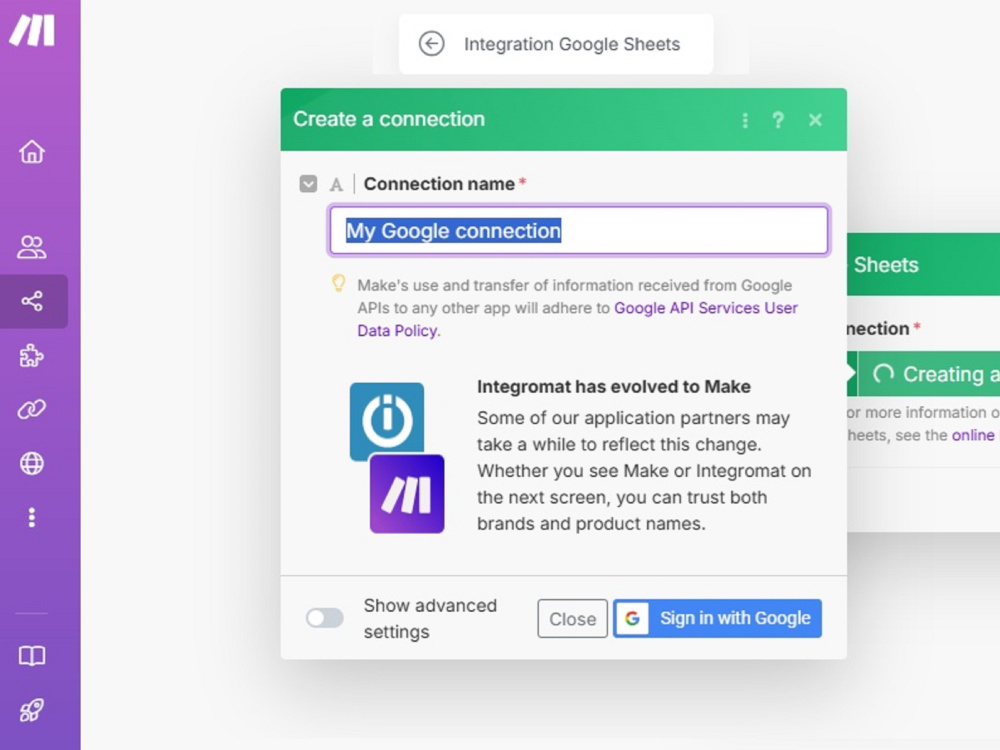Open the Webhooks globe sidebar icon
Screen dimensions: 1000x750
[32, 463]
